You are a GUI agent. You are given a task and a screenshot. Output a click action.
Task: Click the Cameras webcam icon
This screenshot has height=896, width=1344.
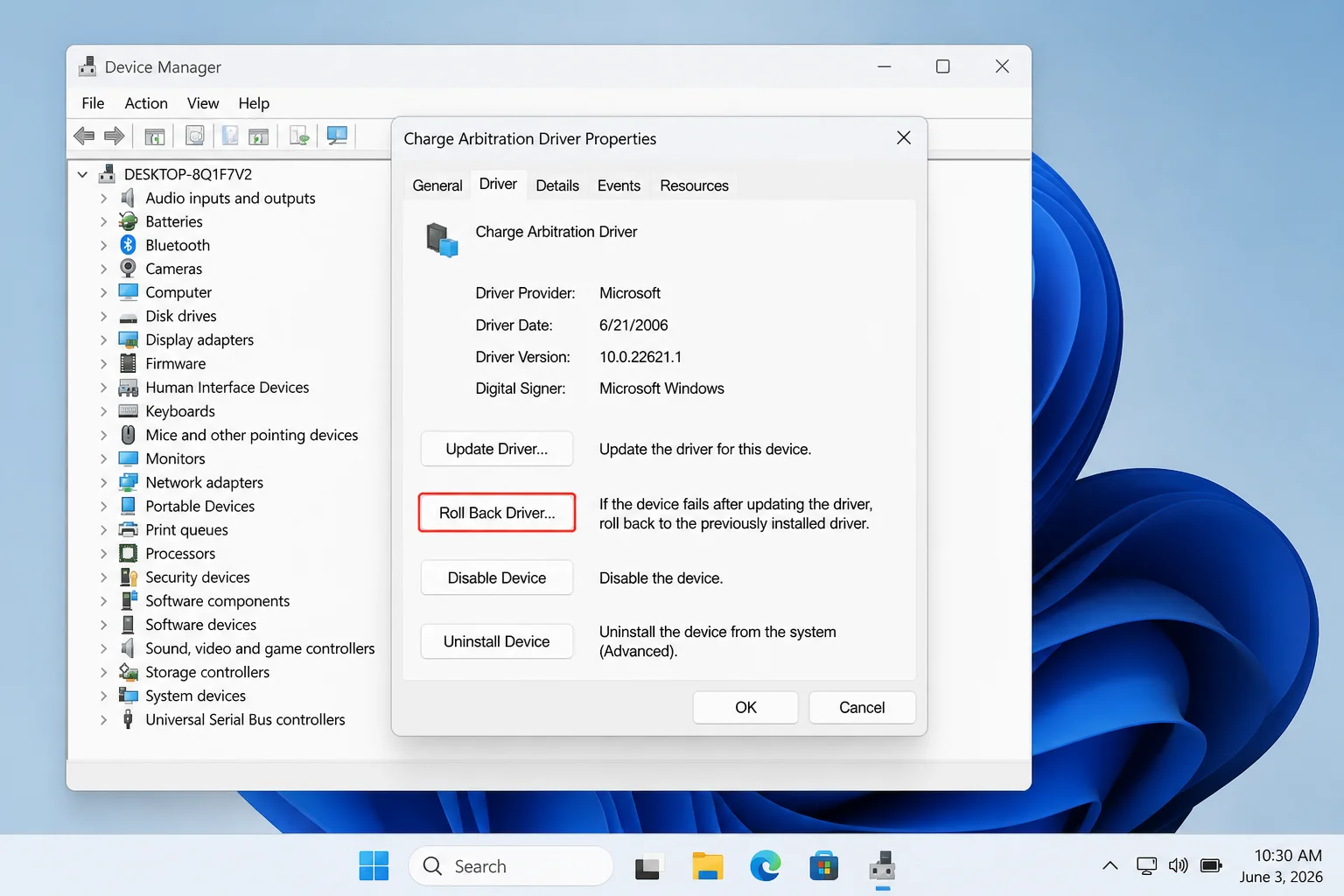point(129,269)
